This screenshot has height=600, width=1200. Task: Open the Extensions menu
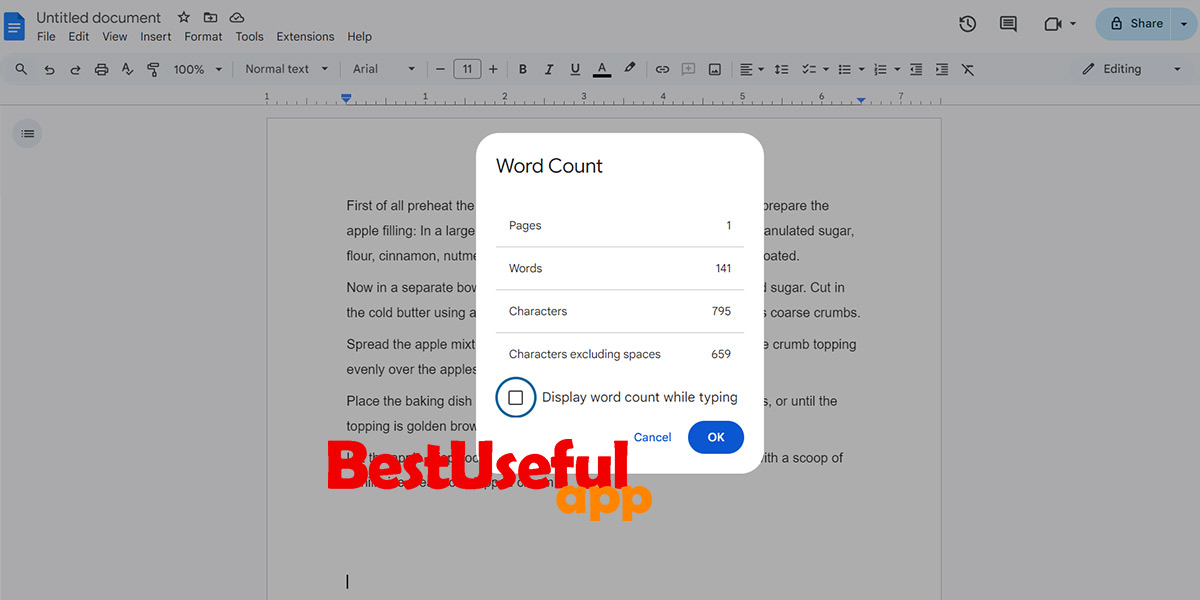click(x=305, y=36)
